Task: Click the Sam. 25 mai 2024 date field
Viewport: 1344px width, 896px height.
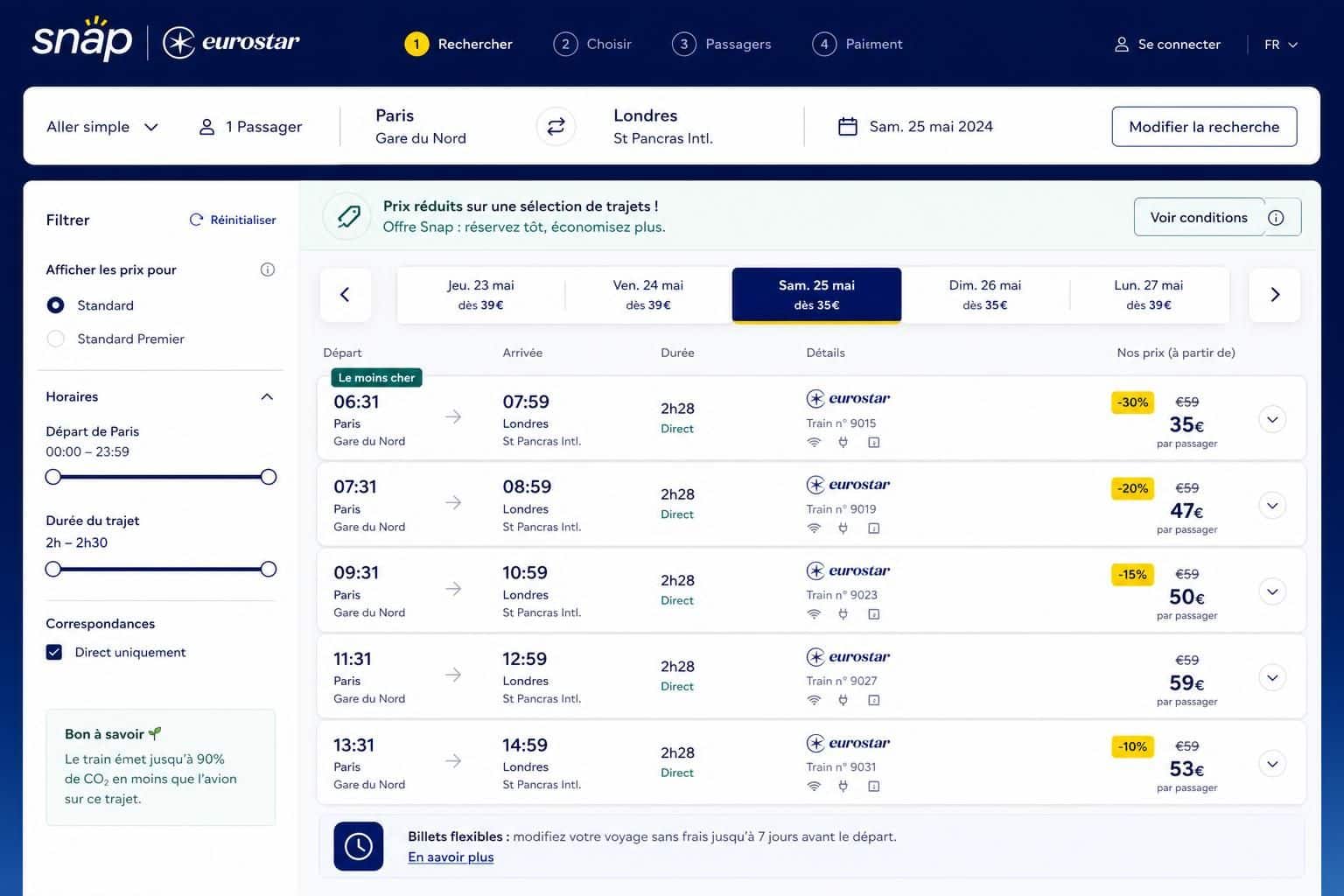Action: coord(915,127)
